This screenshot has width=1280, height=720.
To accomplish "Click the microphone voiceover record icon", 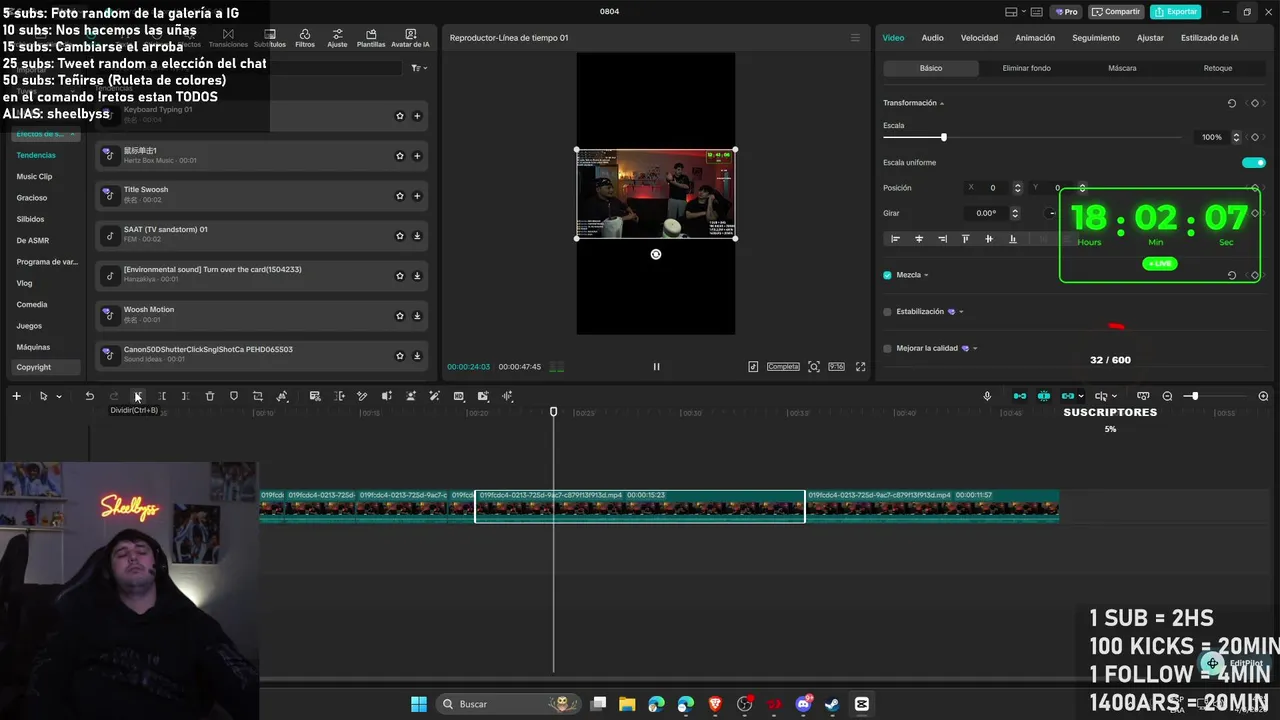I will [x=987, y=396].
